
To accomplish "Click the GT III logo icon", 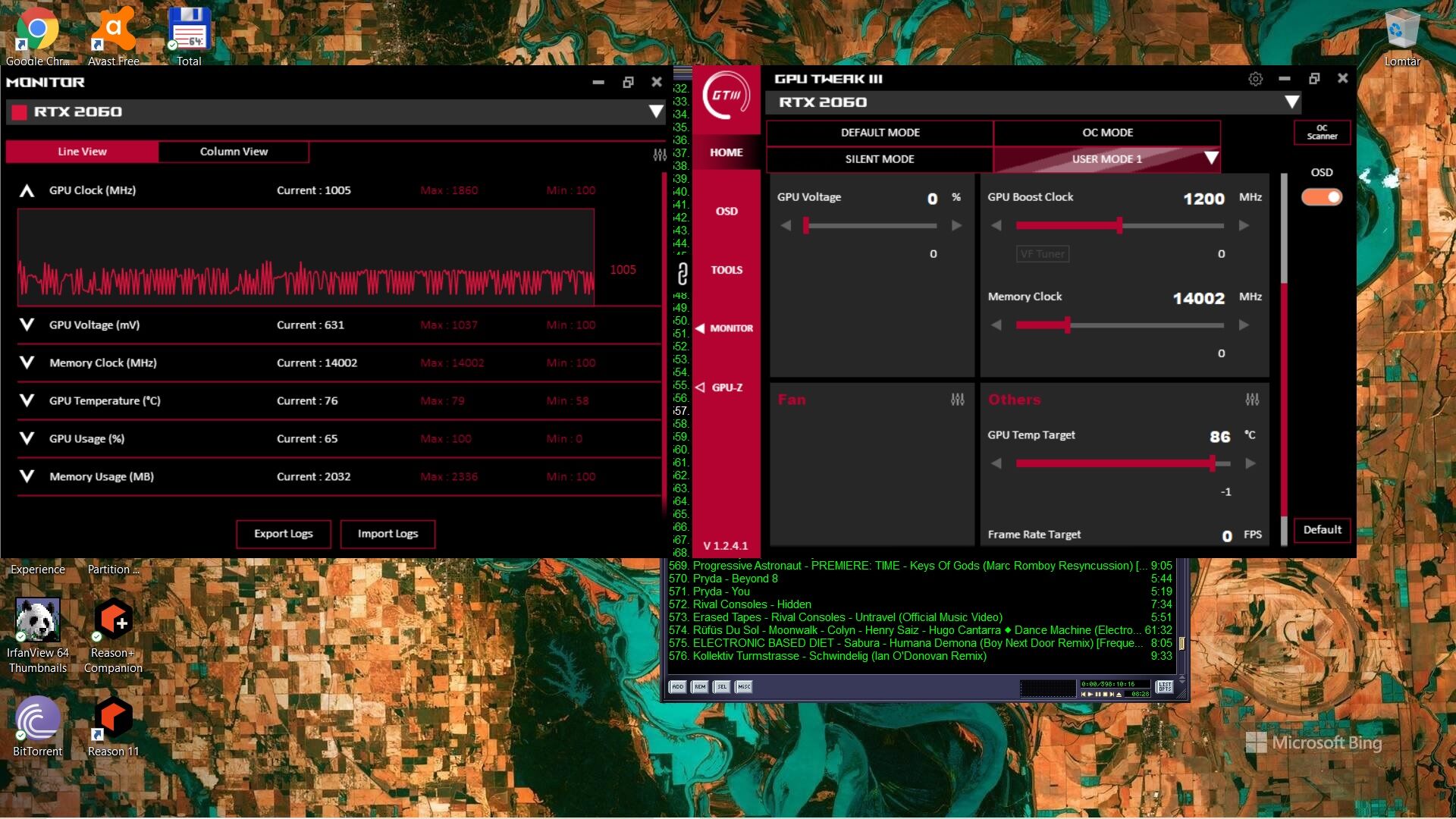I will pyautogui.click(x=726, y=96).
